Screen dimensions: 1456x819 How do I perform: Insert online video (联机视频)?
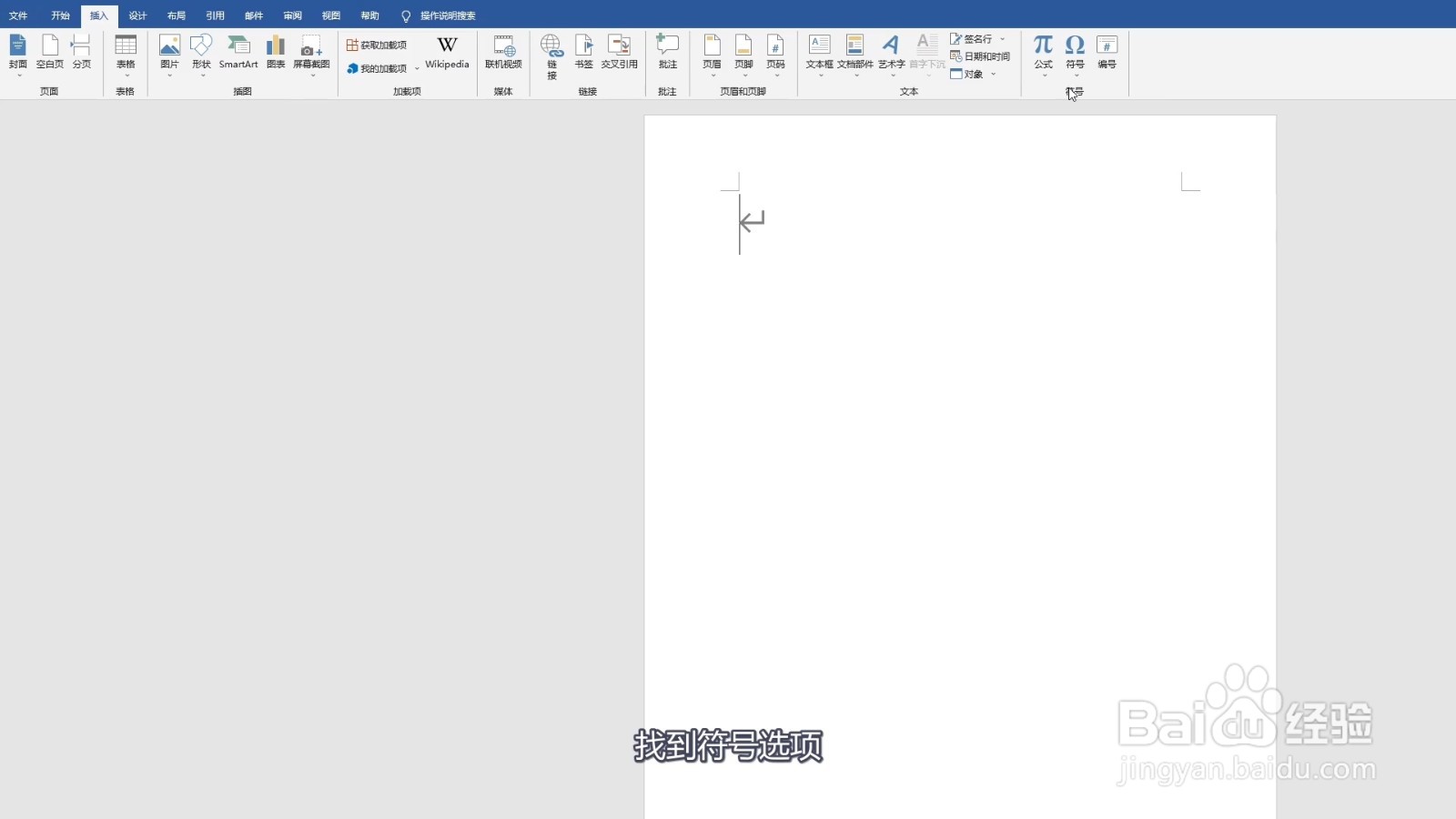503,53
